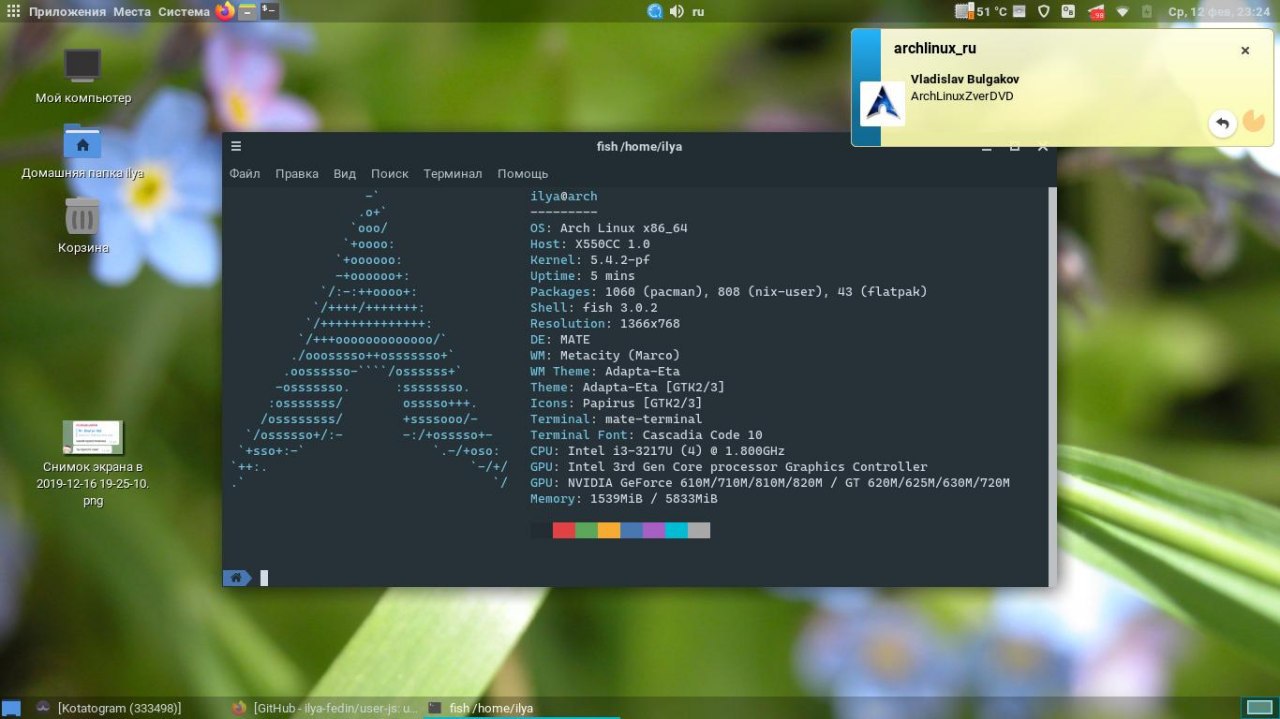This screenshot has width=1280, height=719.
Task: Click the 'Shell: fish 3.0.2' line
Action: pos(594,308)
